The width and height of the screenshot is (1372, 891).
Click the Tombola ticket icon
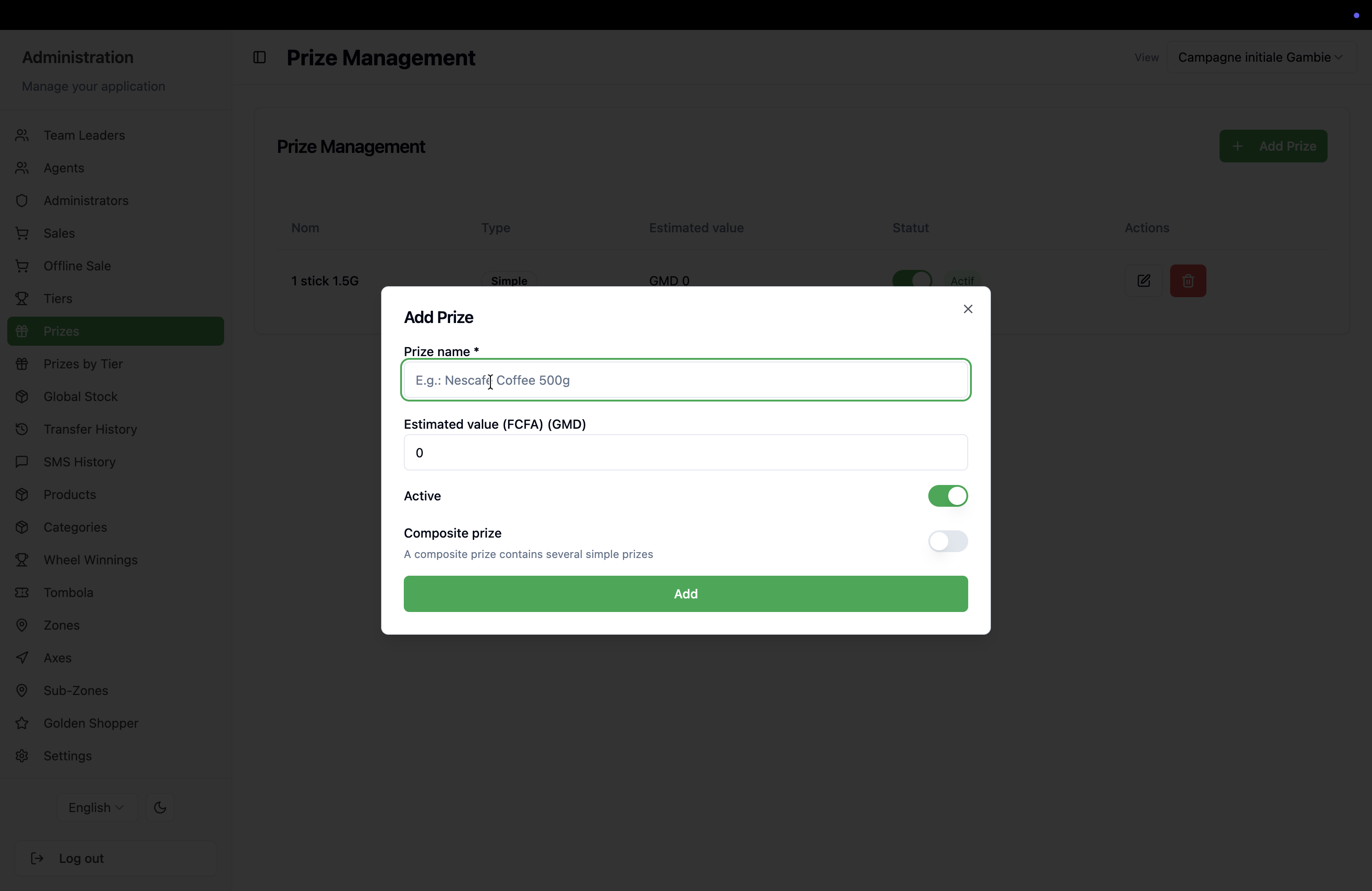click(22, 592)
